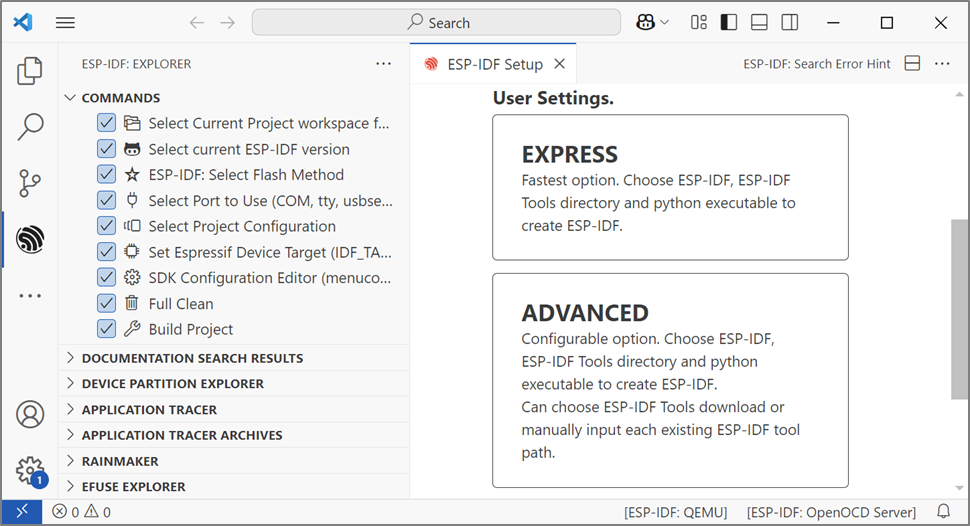This screenshot has height=526, width=970.
Task: Toggle the bottom panel icon
Action: pyautogui.click(x=759, y=23)
